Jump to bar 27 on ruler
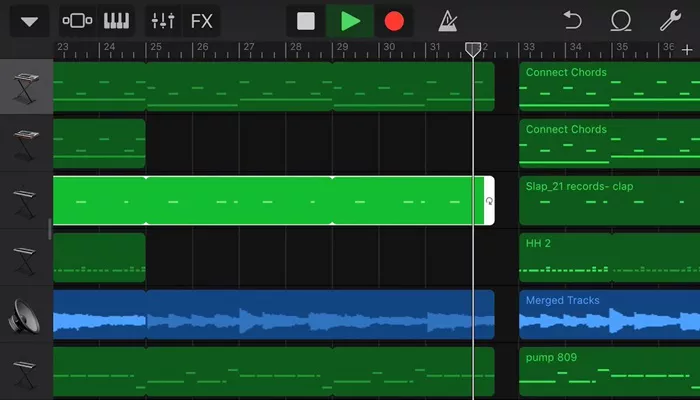This screenshot has width=700, height=400. 249,47
